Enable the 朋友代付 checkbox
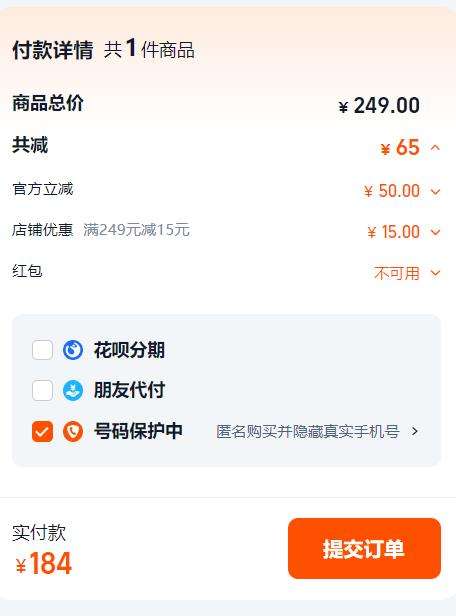456x616 pixels. pos(42,390)
